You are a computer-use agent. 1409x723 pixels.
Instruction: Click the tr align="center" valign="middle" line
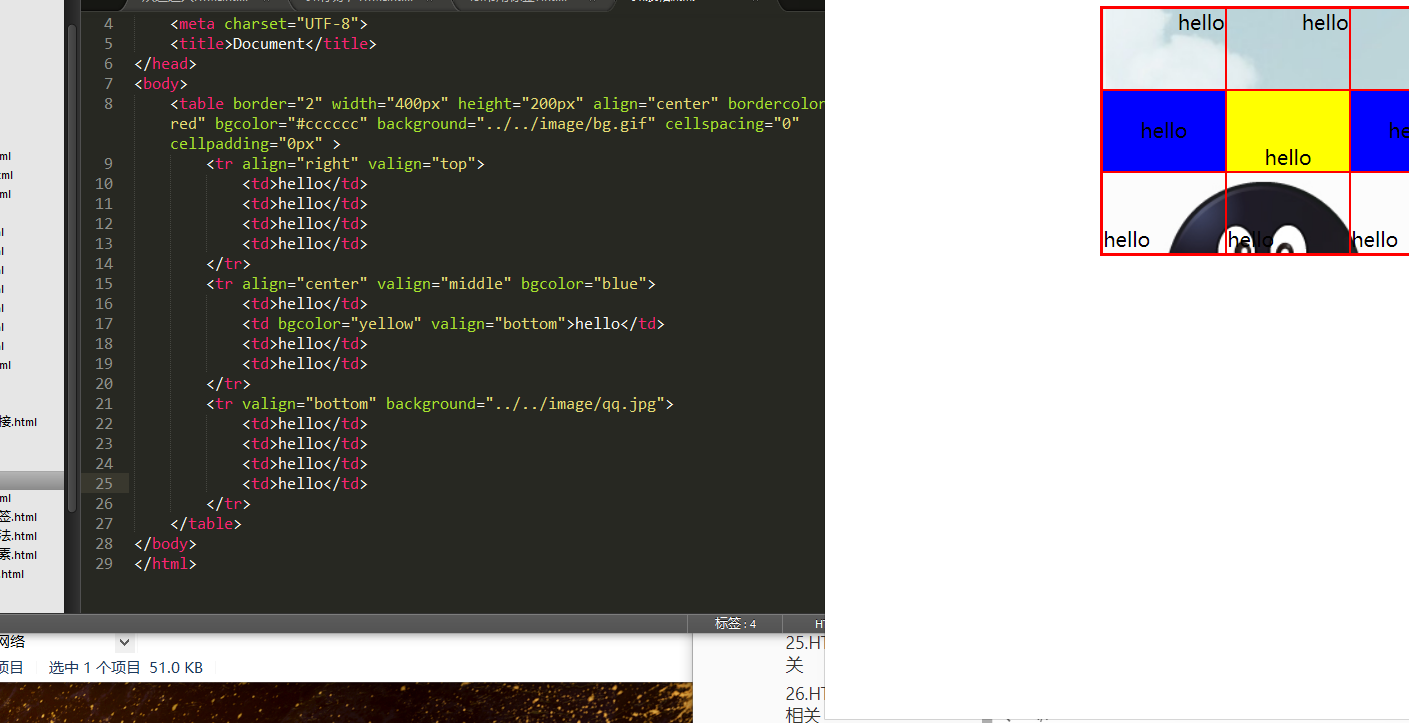coord(431,284)
